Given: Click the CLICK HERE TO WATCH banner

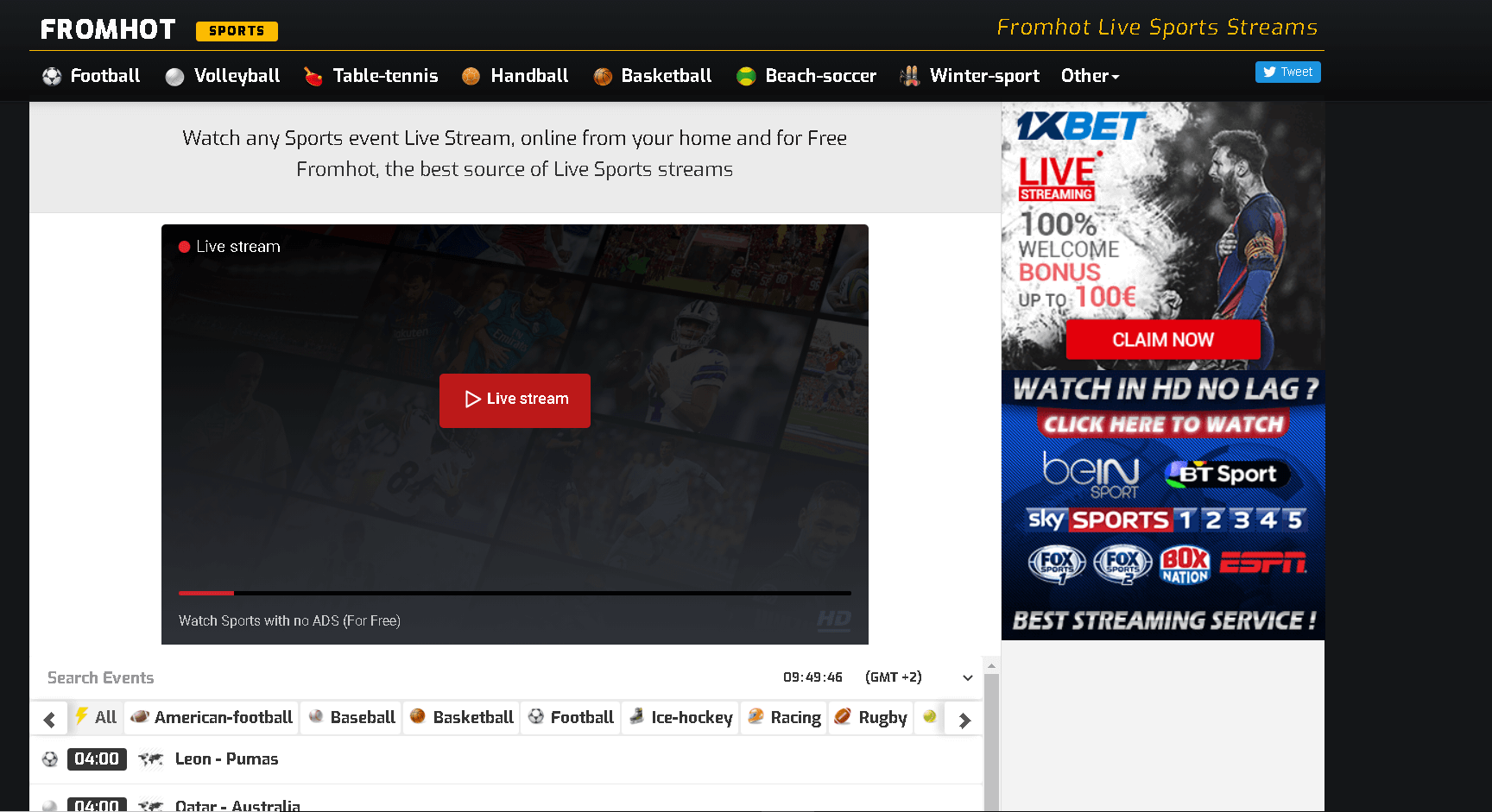Looking at the screenshot, I should 1163,424.
